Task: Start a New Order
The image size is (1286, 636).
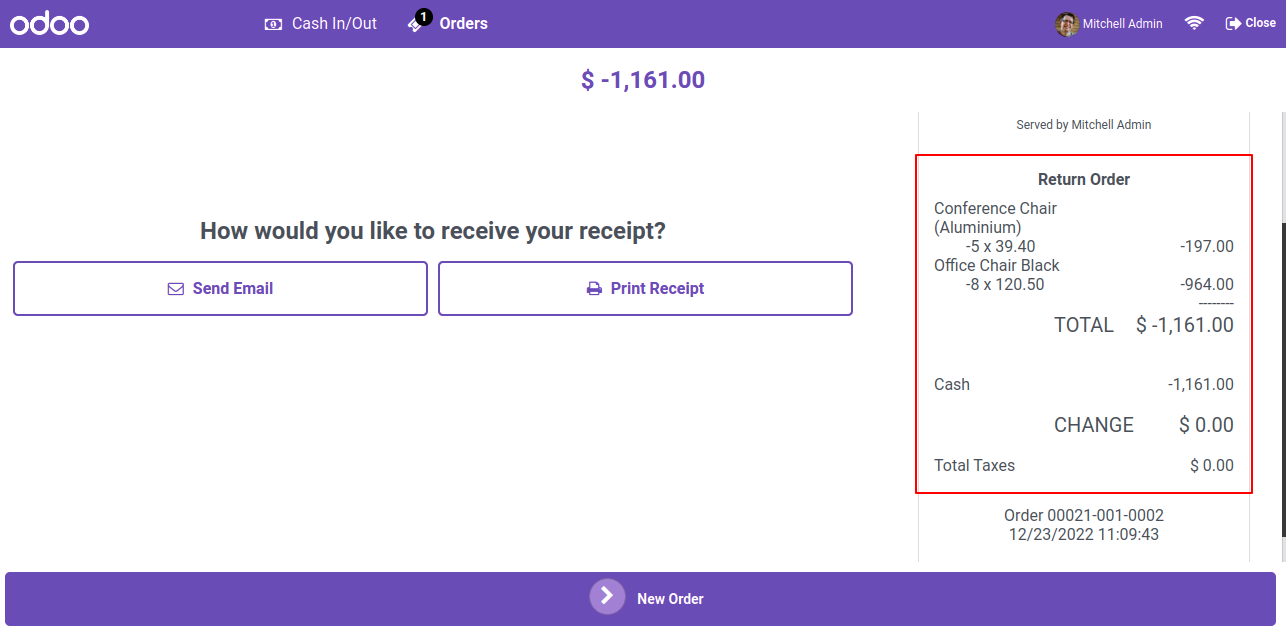Action: click(640, 599)
